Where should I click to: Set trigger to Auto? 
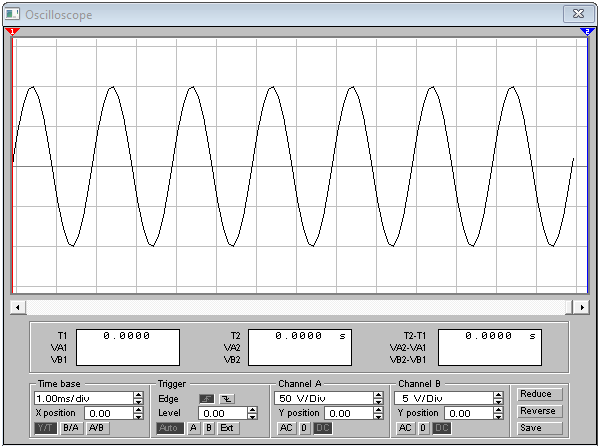(x=170, y=428)
